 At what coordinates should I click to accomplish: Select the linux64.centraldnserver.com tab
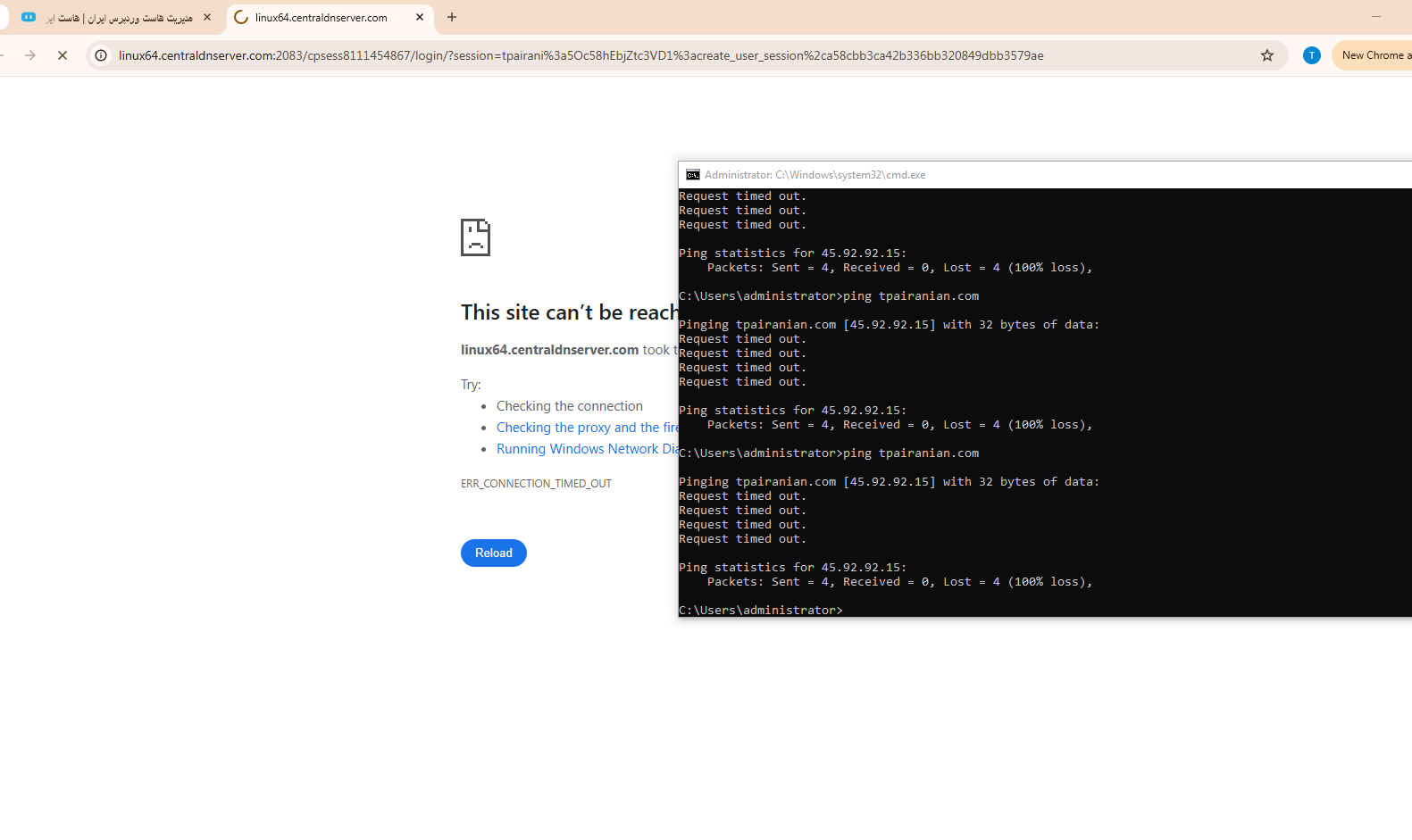322,18
